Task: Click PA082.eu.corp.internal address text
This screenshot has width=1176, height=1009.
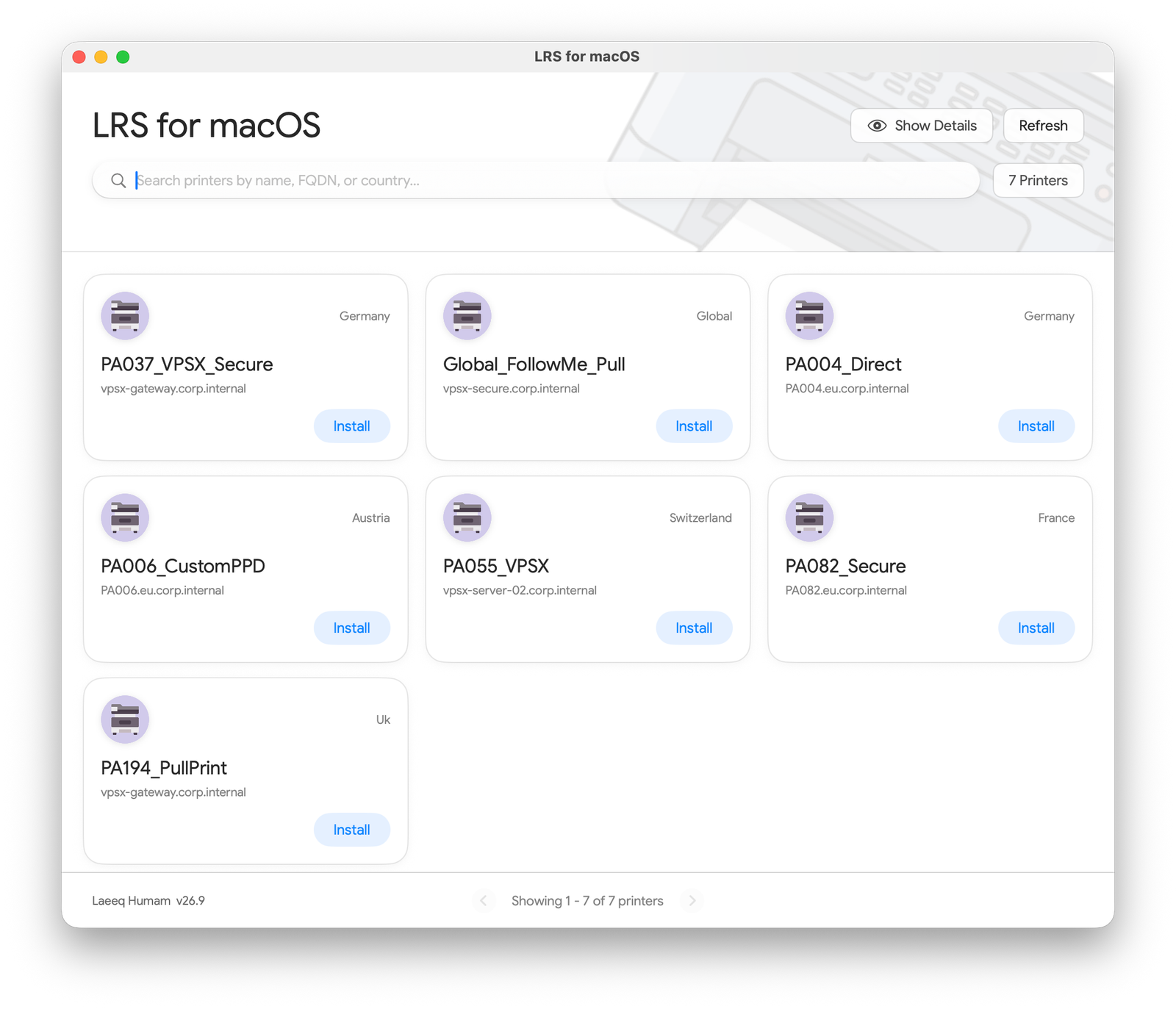Action: point(846,590)
